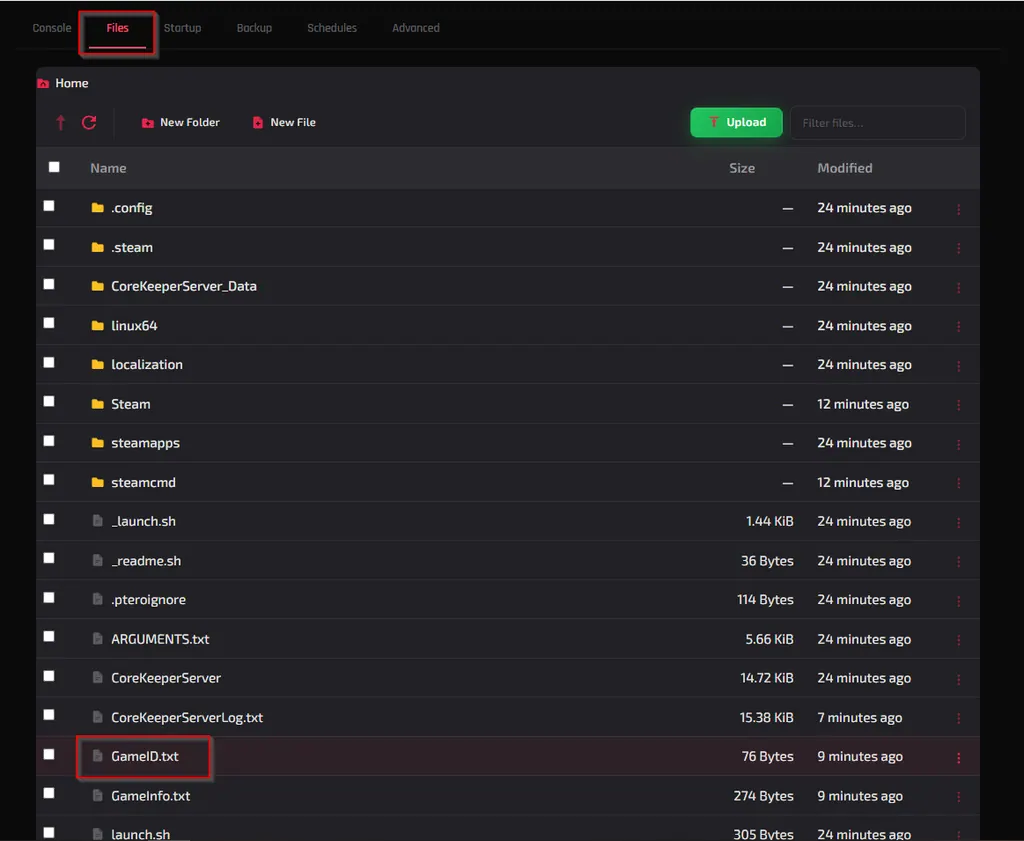The height and width of the screenshot is (841, 1024).
Task: Check the box for localization
Action: pyautogui.click(x=49, y=362)
